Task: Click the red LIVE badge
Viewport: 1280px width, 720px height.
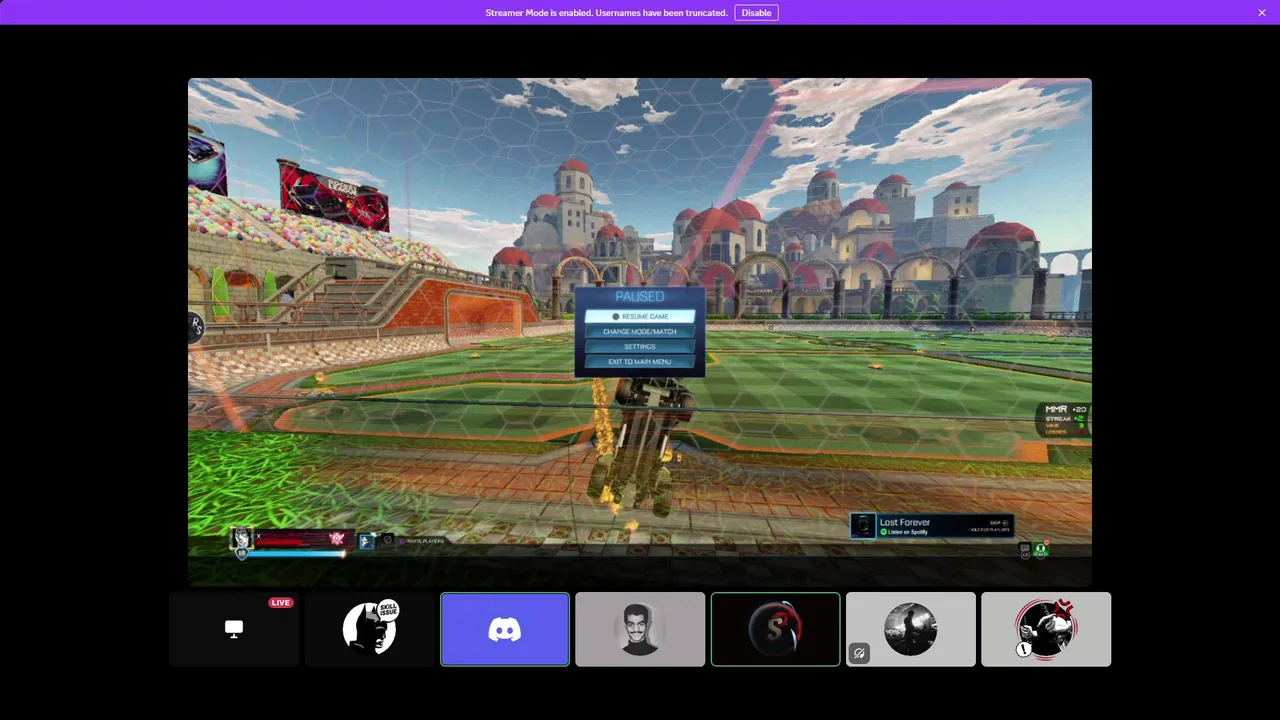Action: pyautogui.click(x=281, y=603)
